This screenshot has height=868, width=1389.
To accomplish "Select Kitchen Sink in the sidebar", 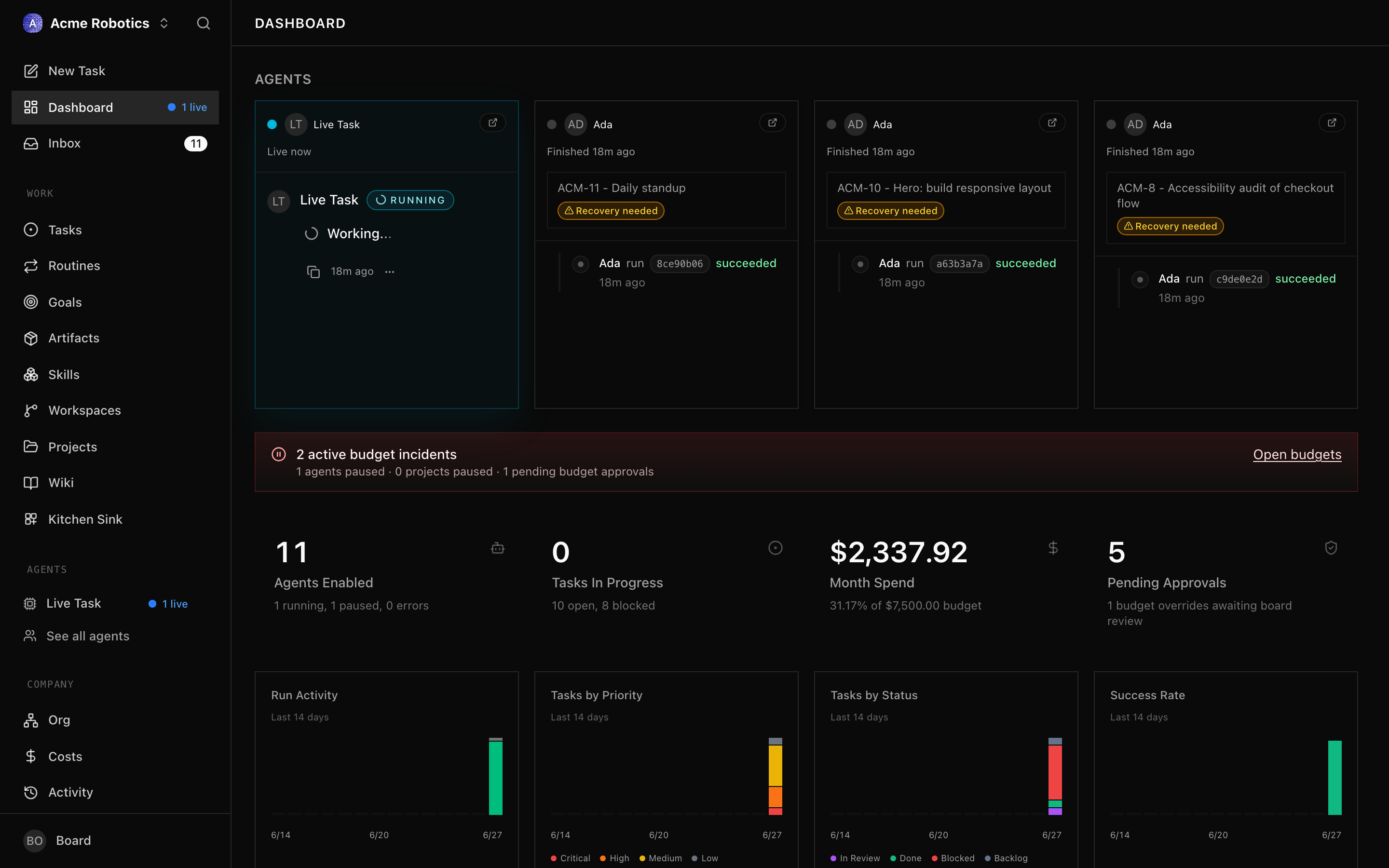I will tap(115, 519).
